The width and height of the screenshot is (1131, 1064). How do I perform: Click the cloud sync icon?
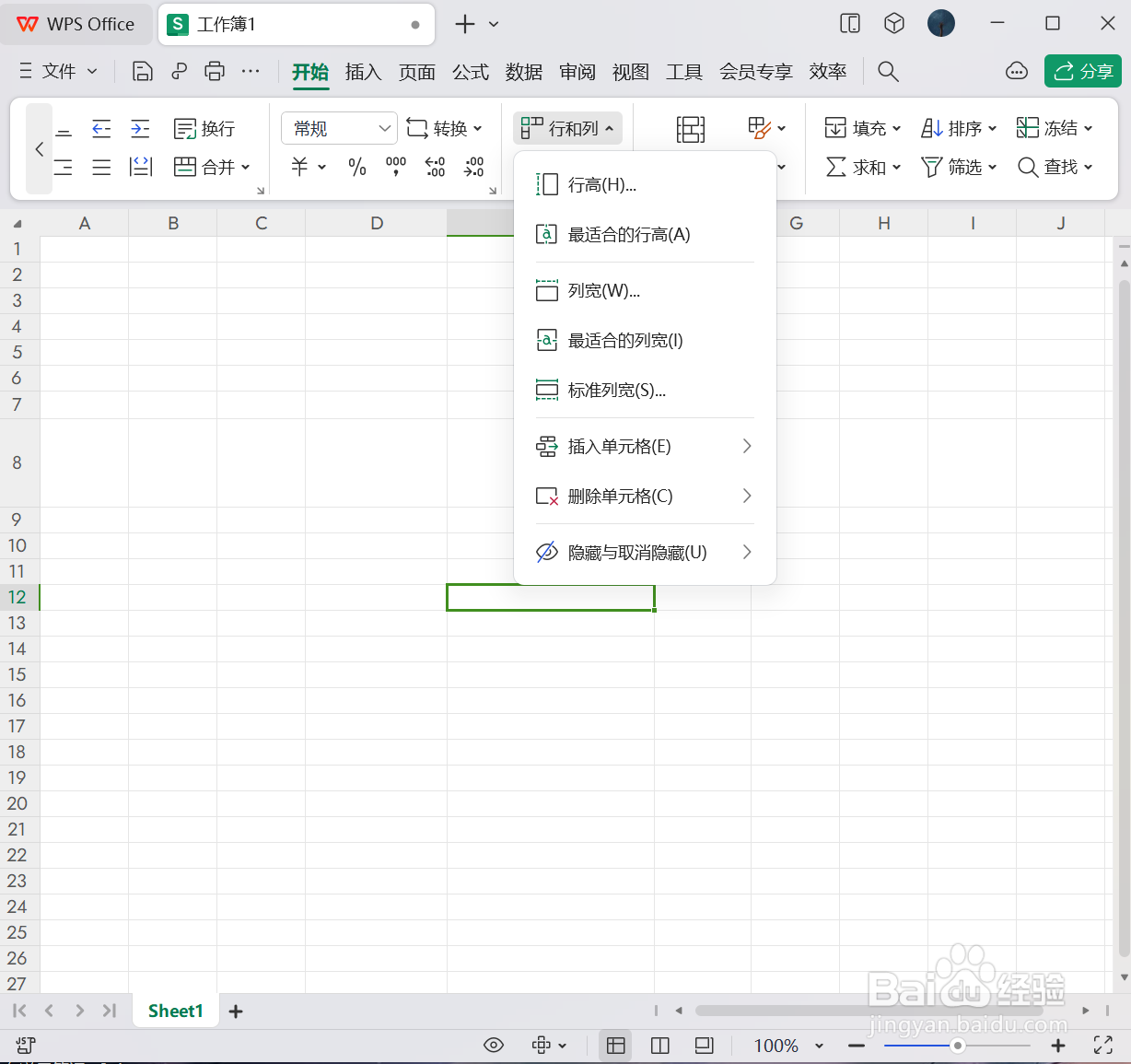pyautogui.click(x=1017, y=71)
